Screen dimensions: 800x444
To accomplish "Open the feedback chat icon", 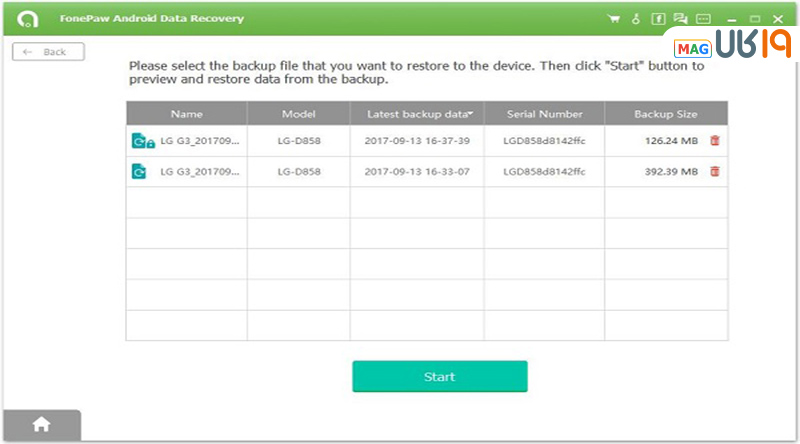I will pos(681,19).
